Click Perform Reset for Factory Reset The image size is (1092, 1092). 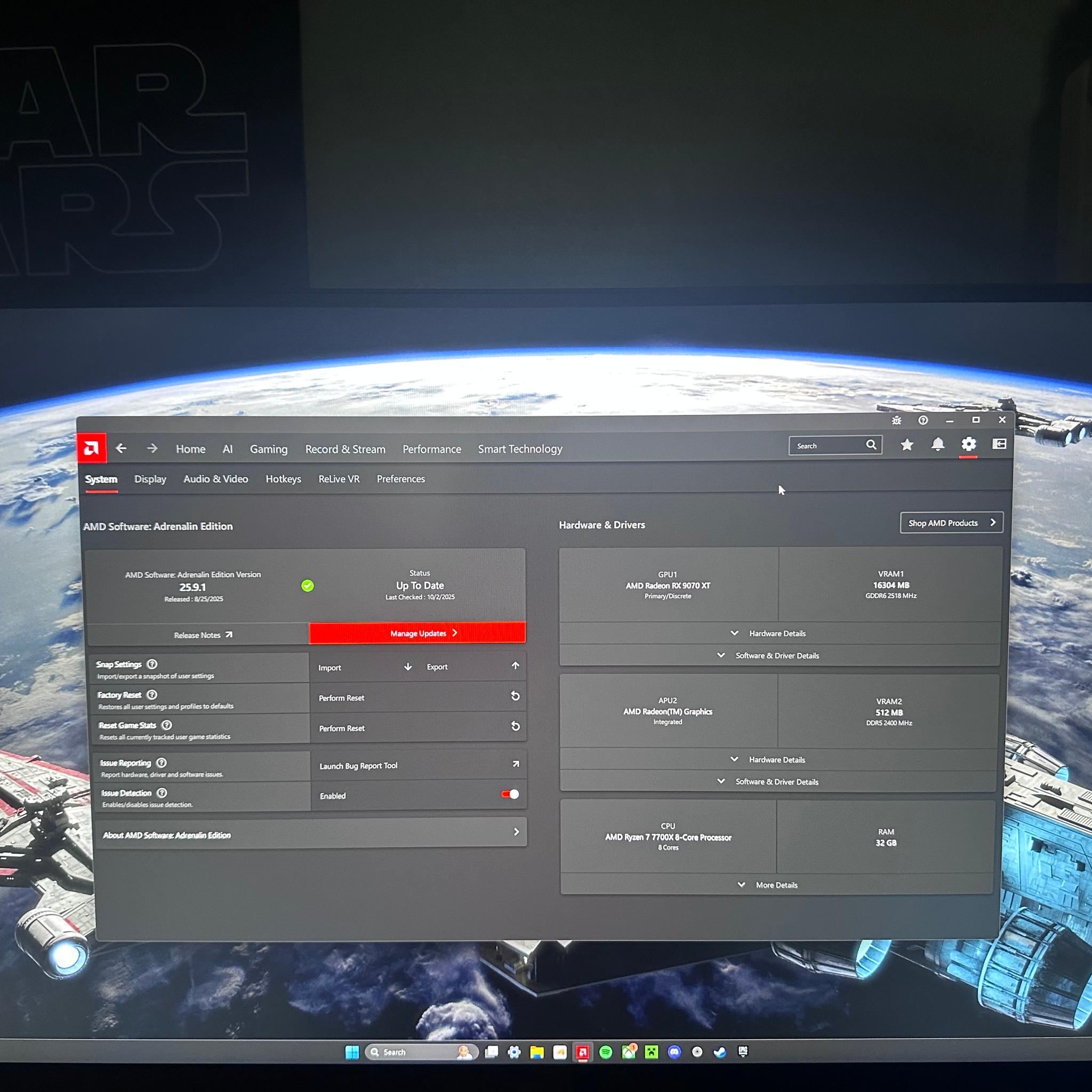coord(417,697)
